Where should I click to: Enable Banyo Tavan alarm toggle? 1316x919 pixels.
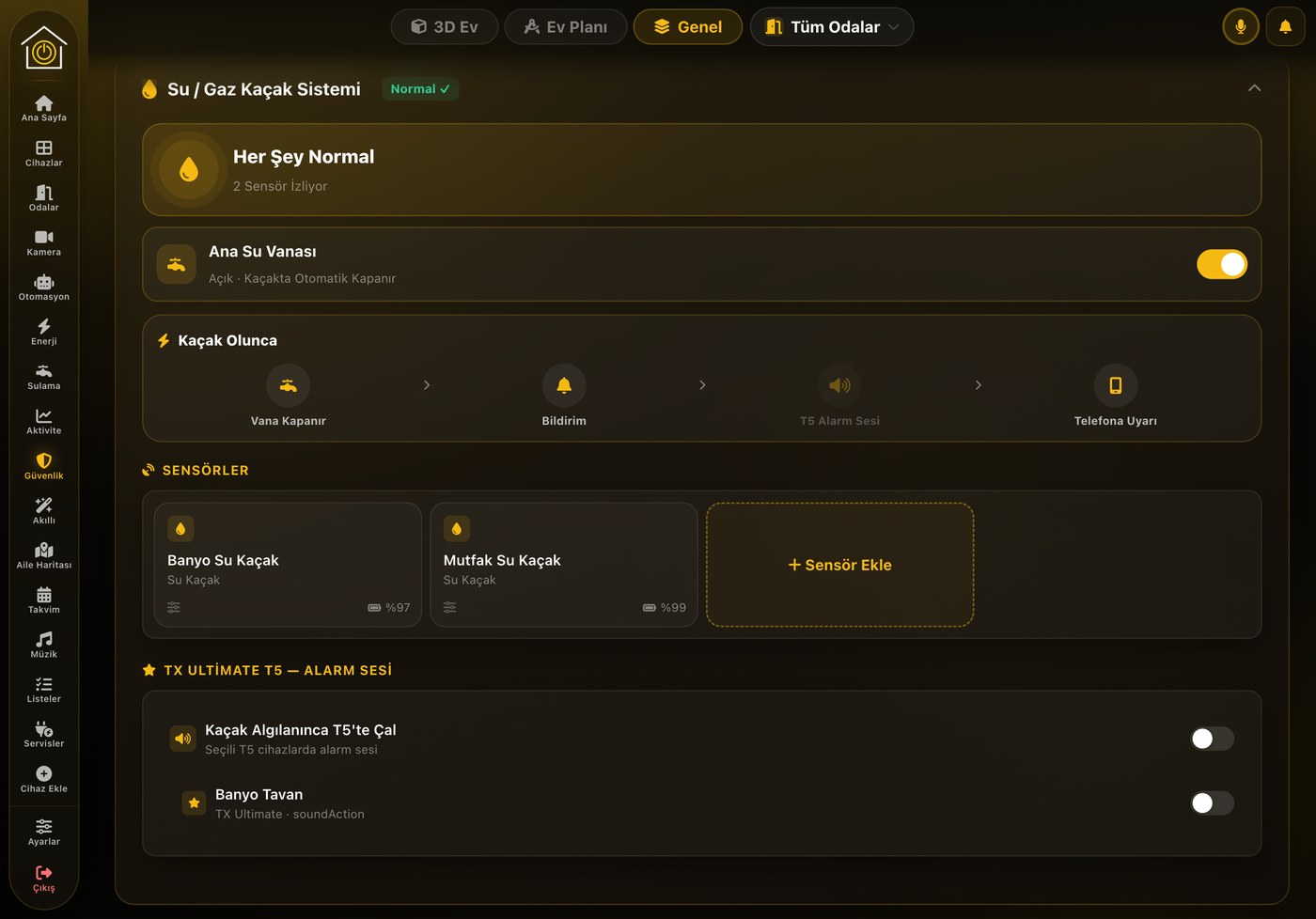point(1212,802)
